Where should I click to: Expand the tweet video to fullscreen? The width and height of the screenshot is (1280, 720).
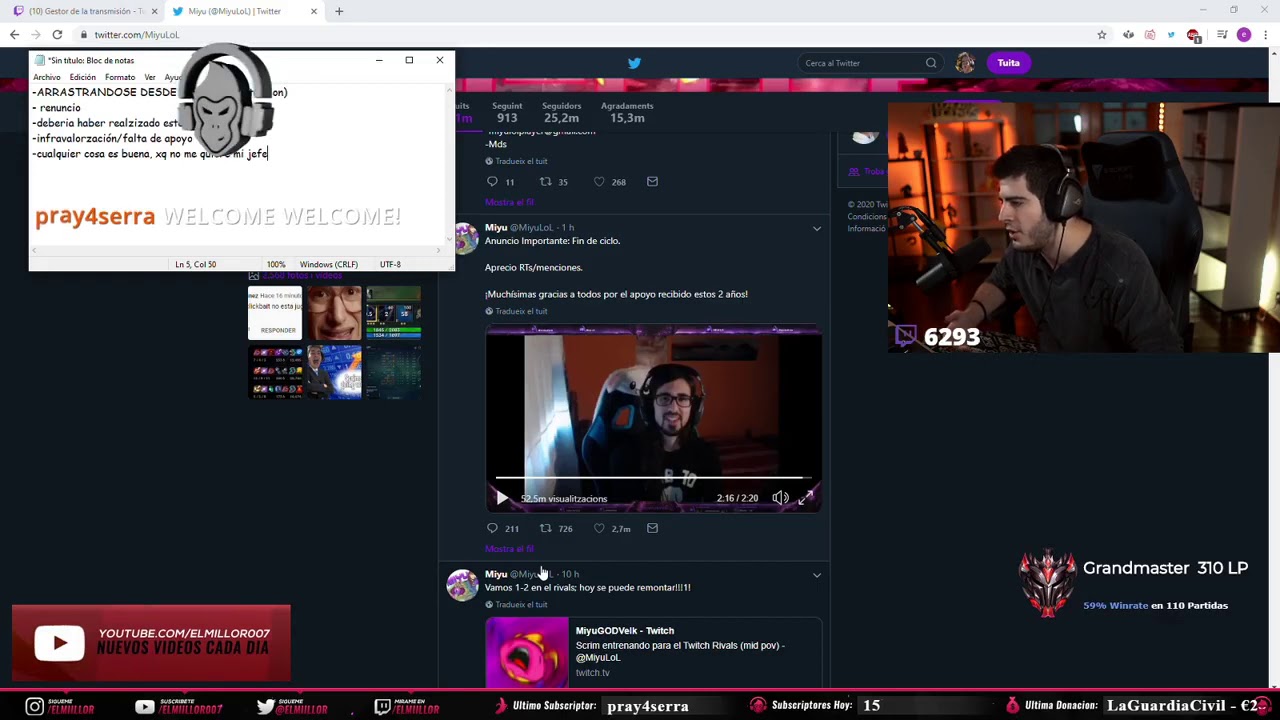tap(806, 498)
